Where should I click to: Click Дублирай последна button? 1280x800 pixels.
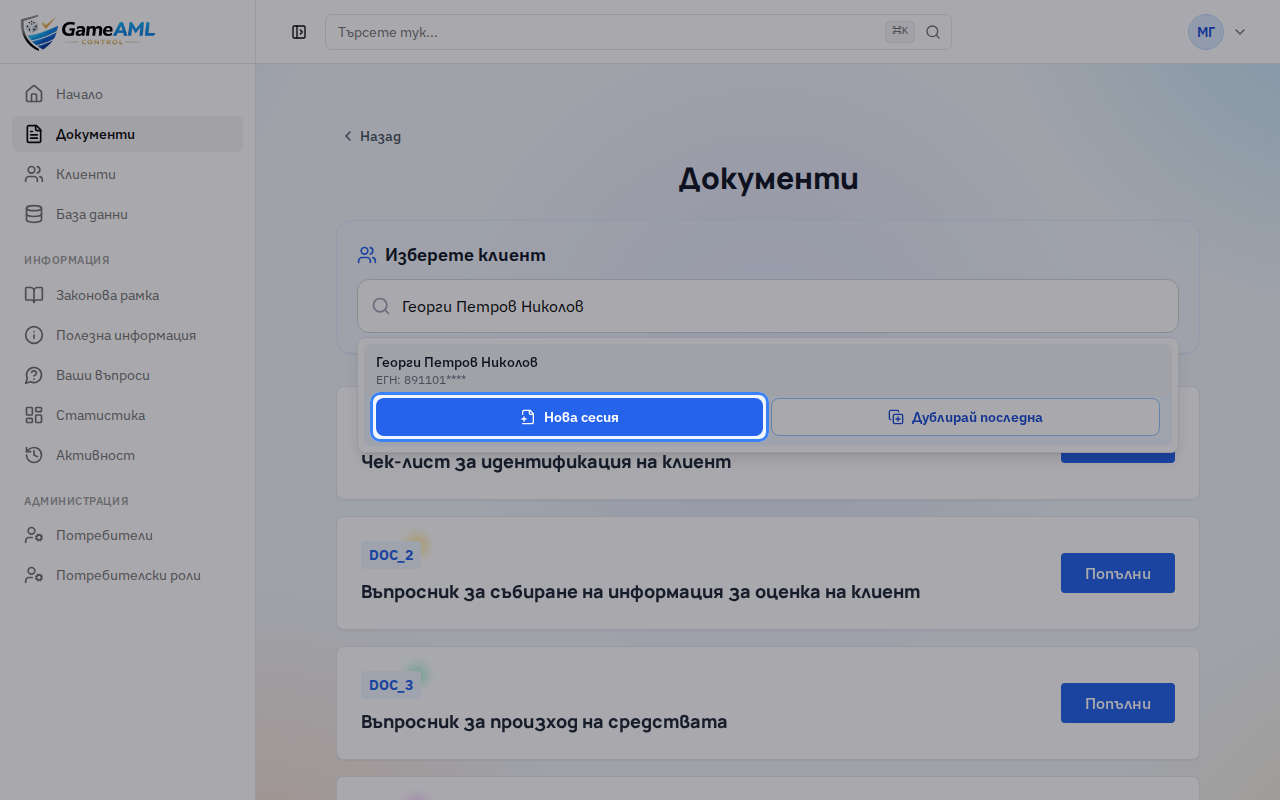click(x=965, y=417)
